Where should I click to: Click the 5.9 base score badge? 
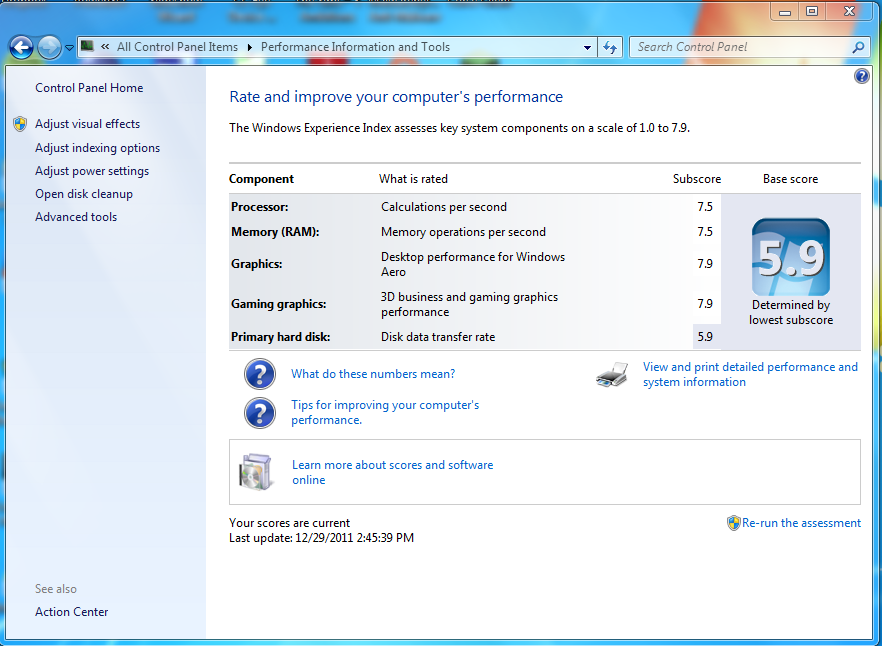click(790, 257)
